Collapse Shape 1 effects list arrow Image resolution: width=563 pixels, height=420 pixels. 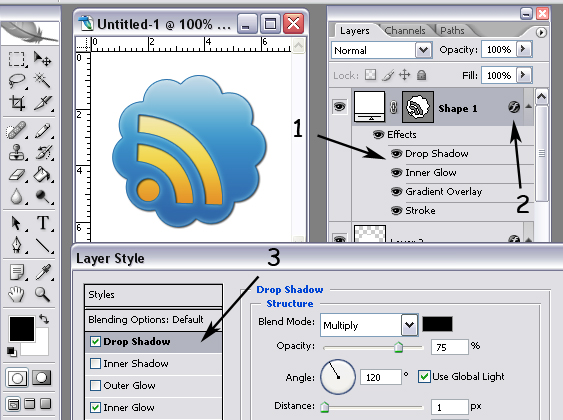tap(528, 106)
